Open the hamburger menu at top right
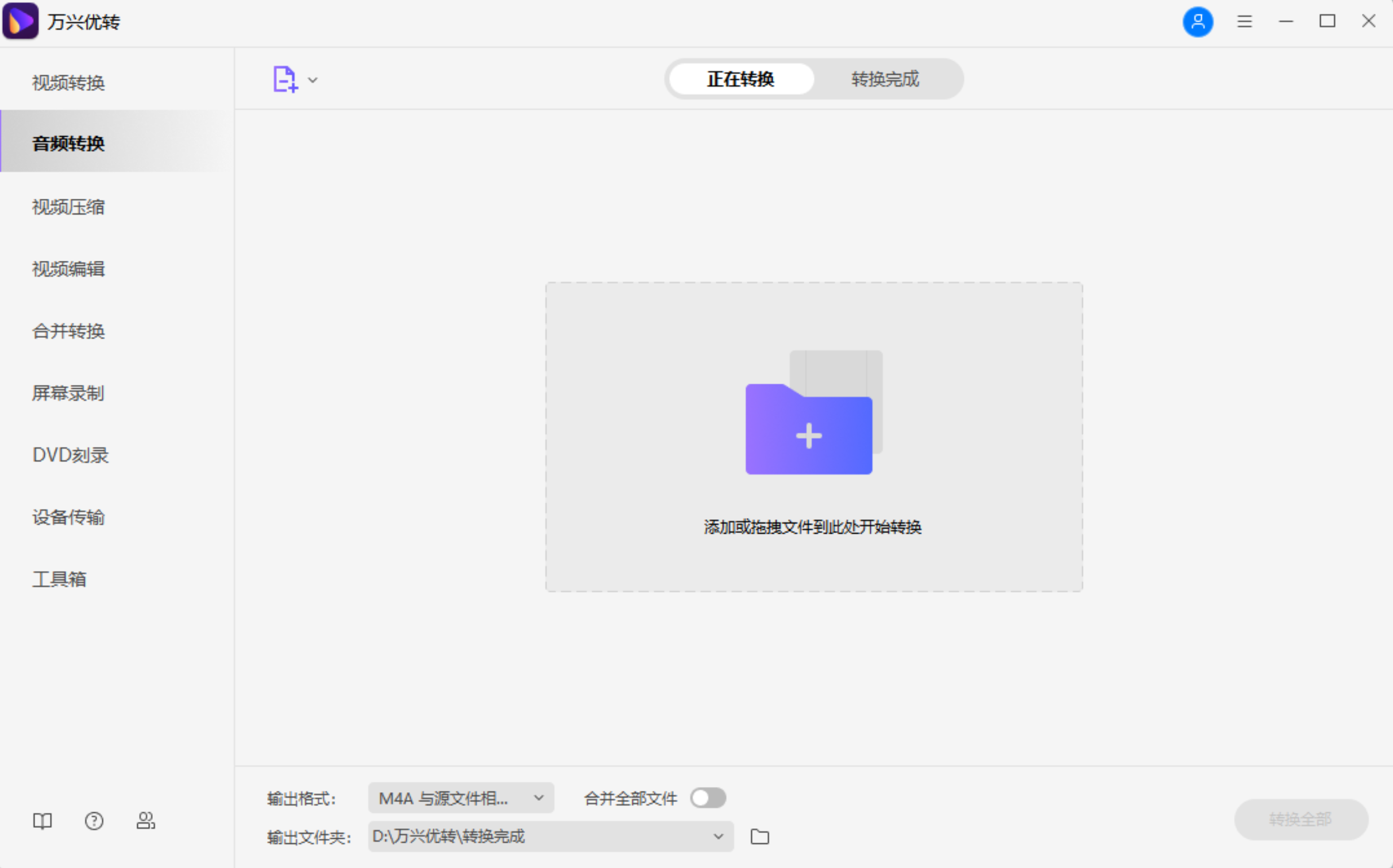The height and width of the screenshot is (868, 1393). [1244, 21]
